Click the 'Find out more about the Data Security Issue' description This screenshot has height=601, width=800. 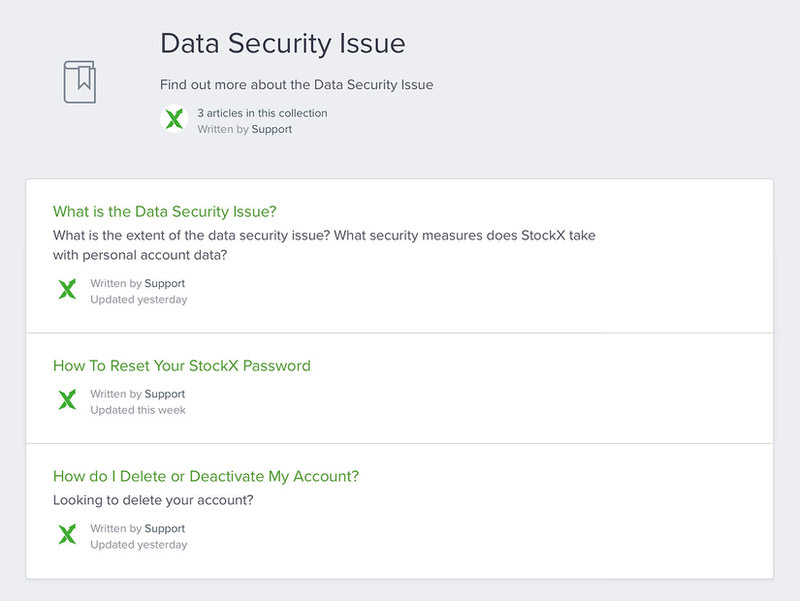pos(296,85)
